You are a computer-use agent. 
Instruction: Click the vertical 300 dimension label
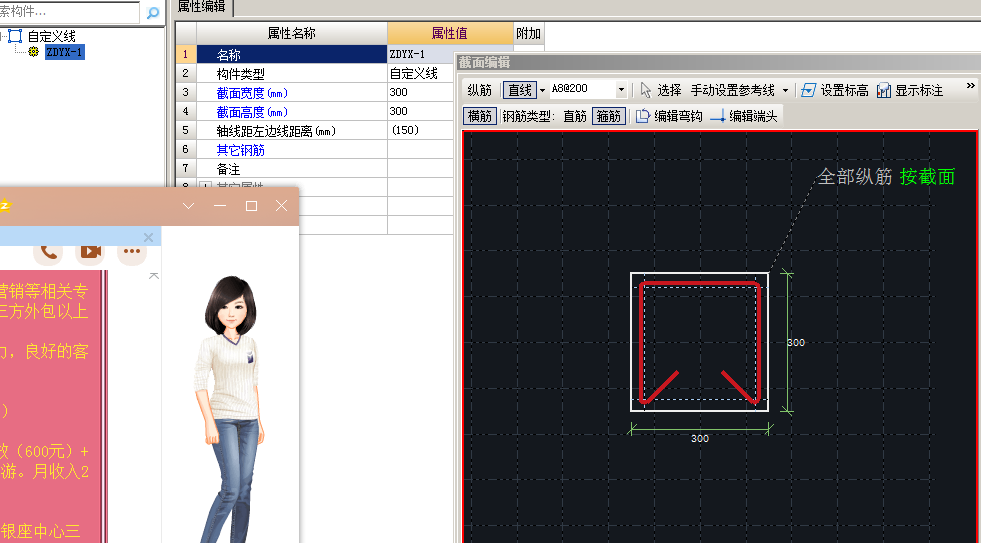pos(796,342)
